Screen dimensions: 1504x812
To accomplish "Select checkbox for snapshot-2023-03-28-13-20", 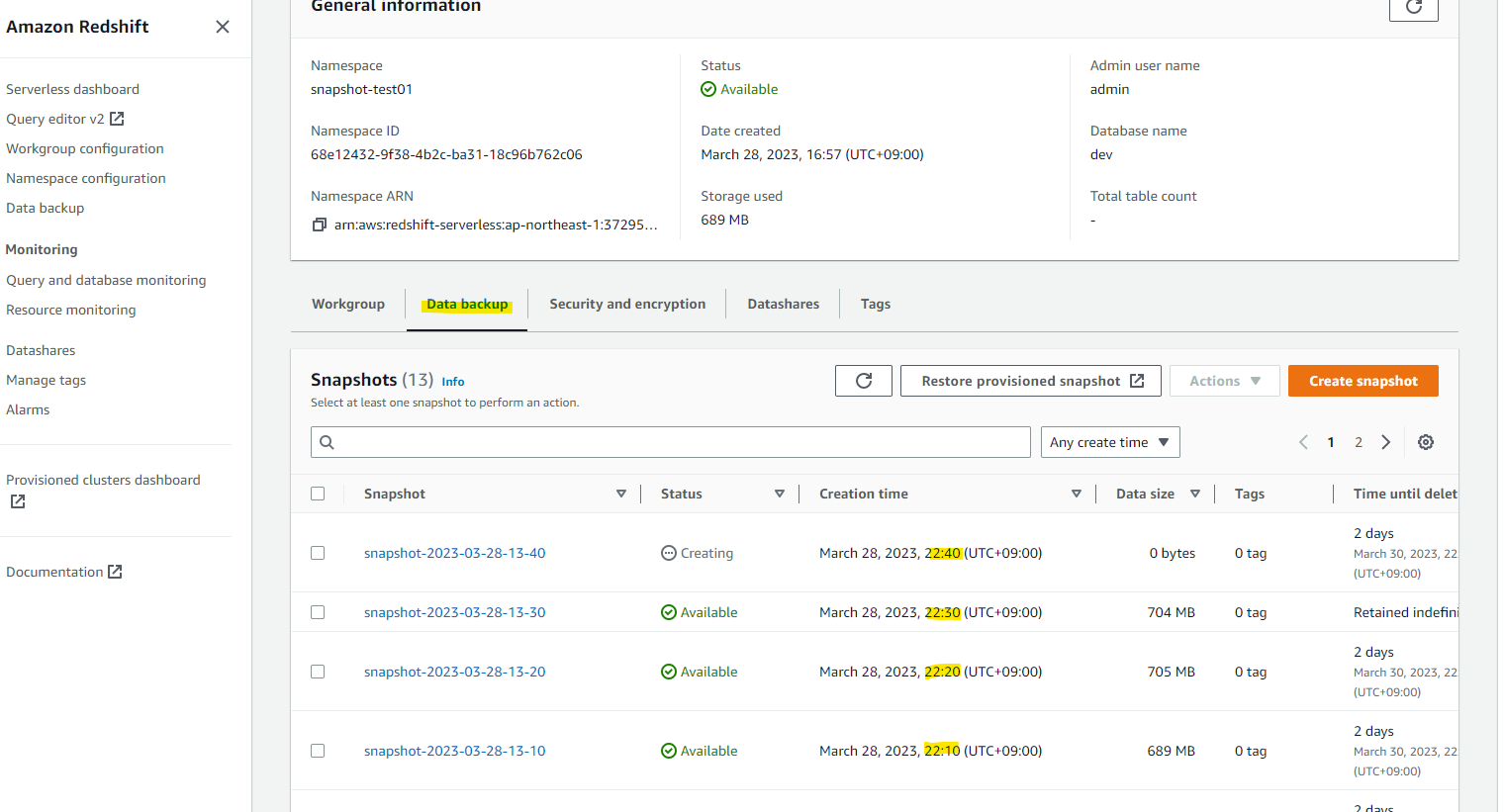I will (x=318, y=672).
